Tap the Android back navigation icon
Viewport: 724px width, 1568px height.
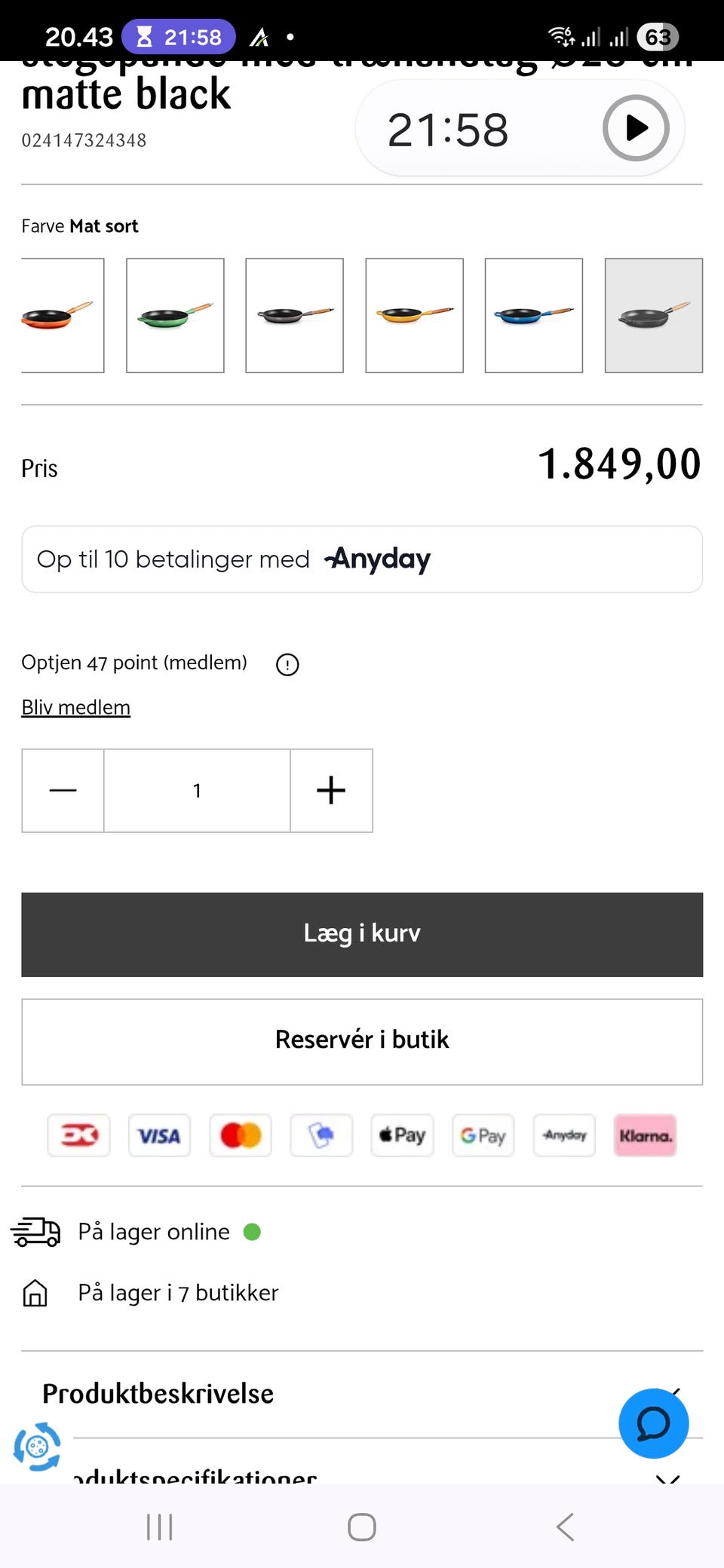tap(565, 1527)
